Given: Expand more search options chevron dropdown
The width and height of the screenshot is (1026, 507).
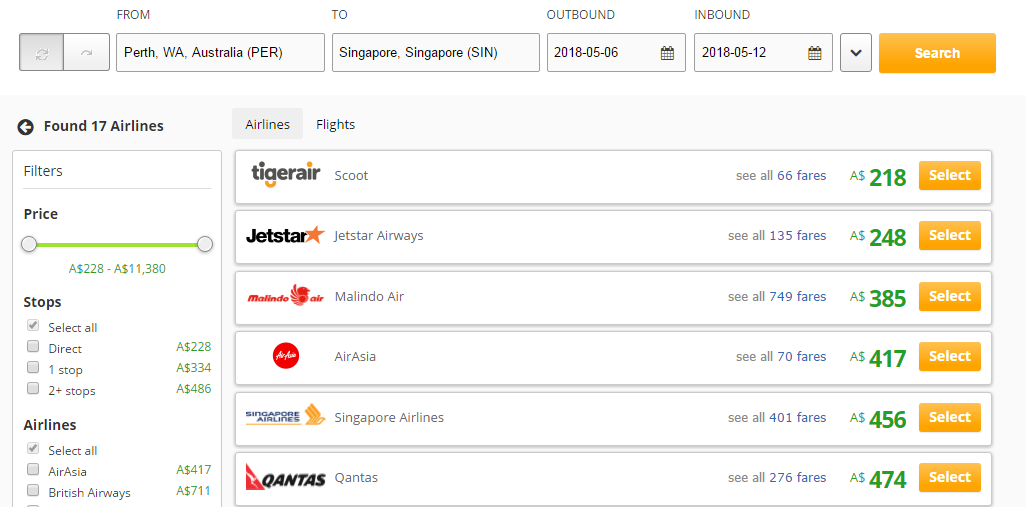Looking at the screenshot, I should click(x=856, y=53).
